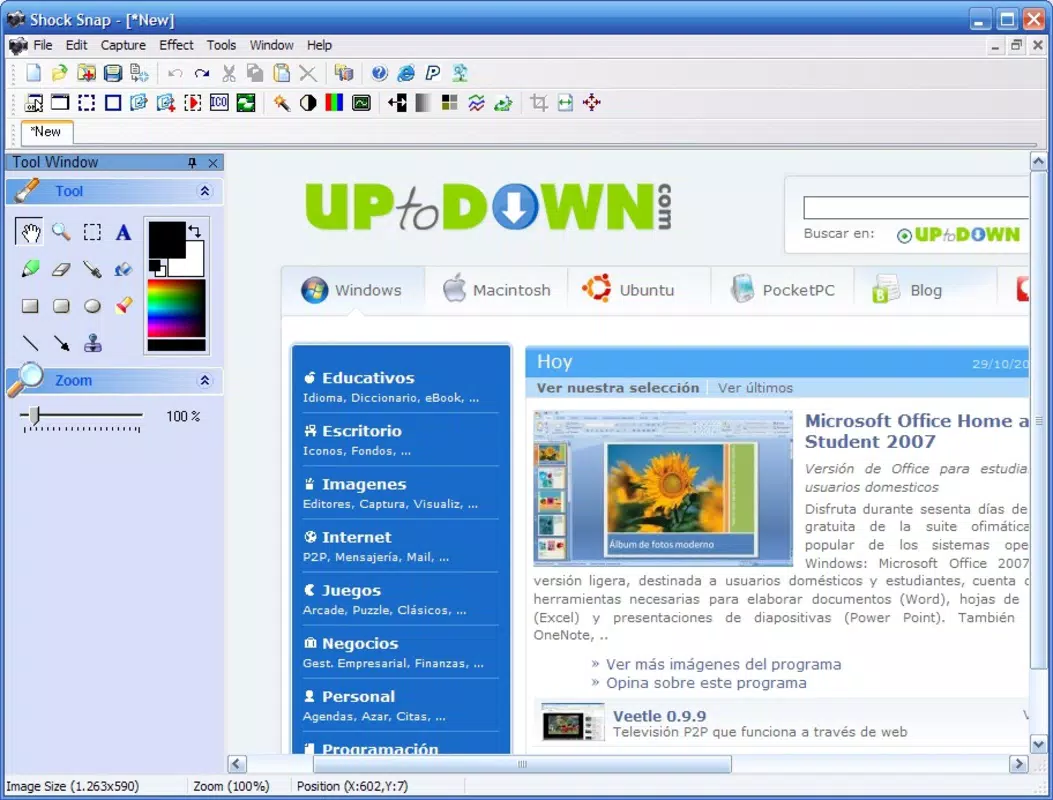Collapse the Zoom panel section
Viewport: 1053px width, 800px height.
[205, 381]
